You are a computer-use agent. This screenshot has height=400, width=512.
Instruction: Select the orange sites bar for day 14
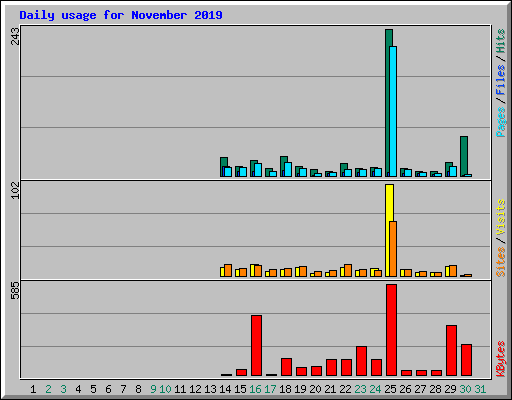[228, 270]
